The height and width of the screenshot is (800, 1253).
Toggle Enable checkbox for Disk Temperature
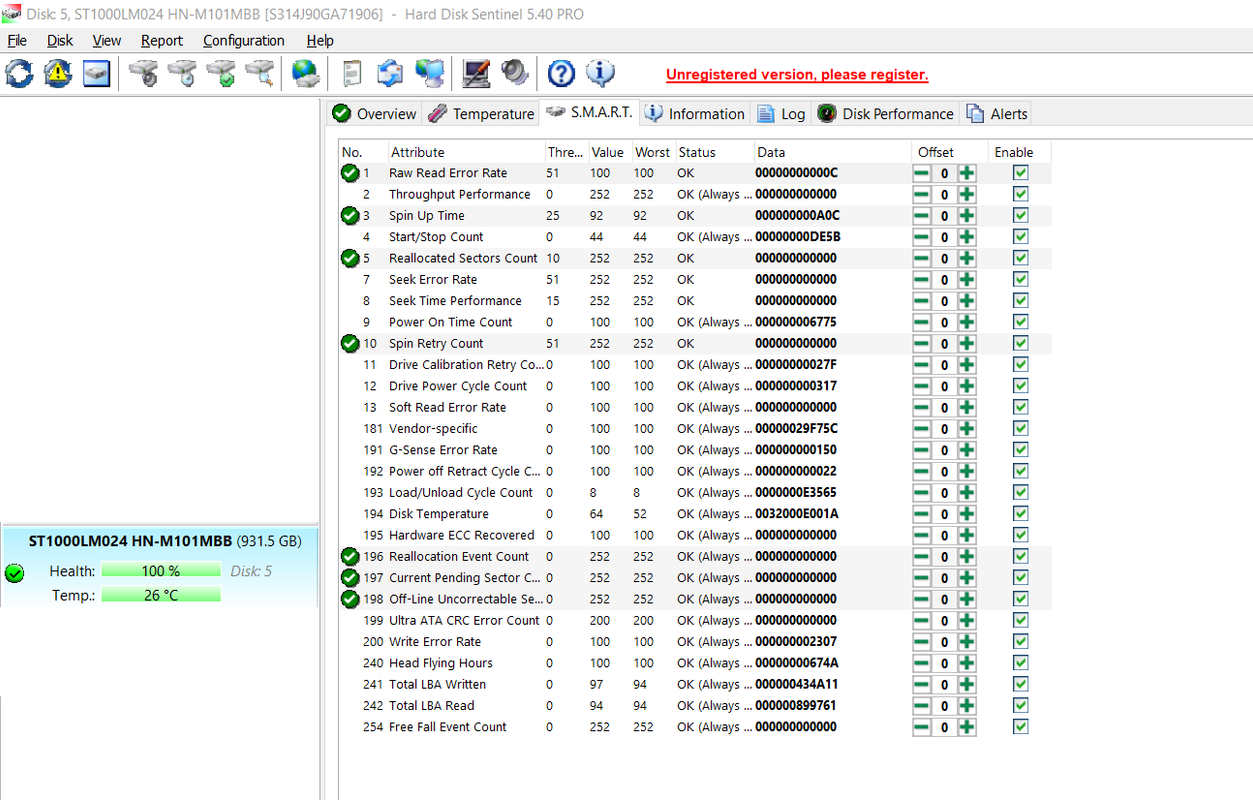(x=1020, y=514)
